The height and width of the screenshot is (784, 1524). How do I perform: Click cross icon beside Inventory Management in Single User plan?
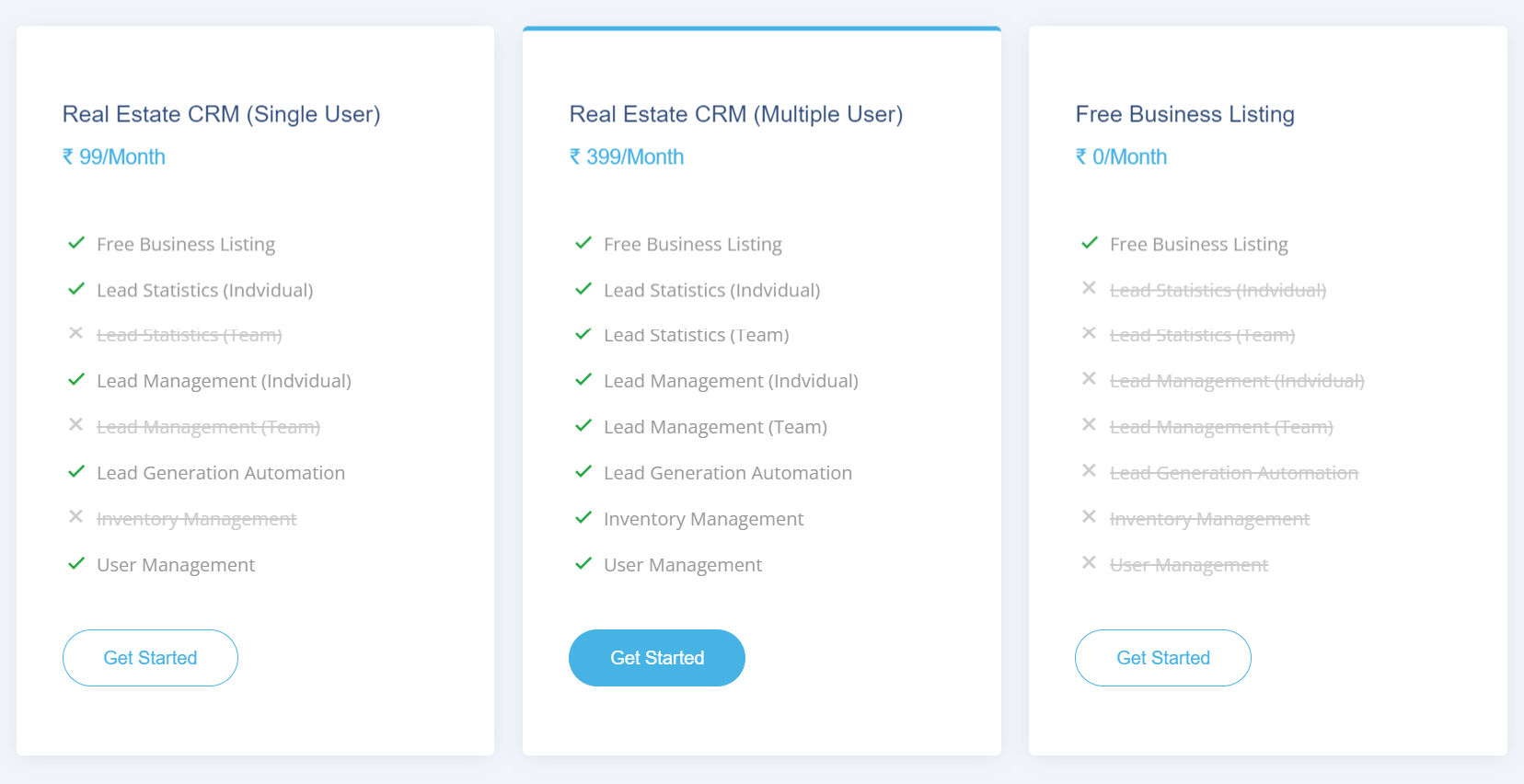click(76, 516)
